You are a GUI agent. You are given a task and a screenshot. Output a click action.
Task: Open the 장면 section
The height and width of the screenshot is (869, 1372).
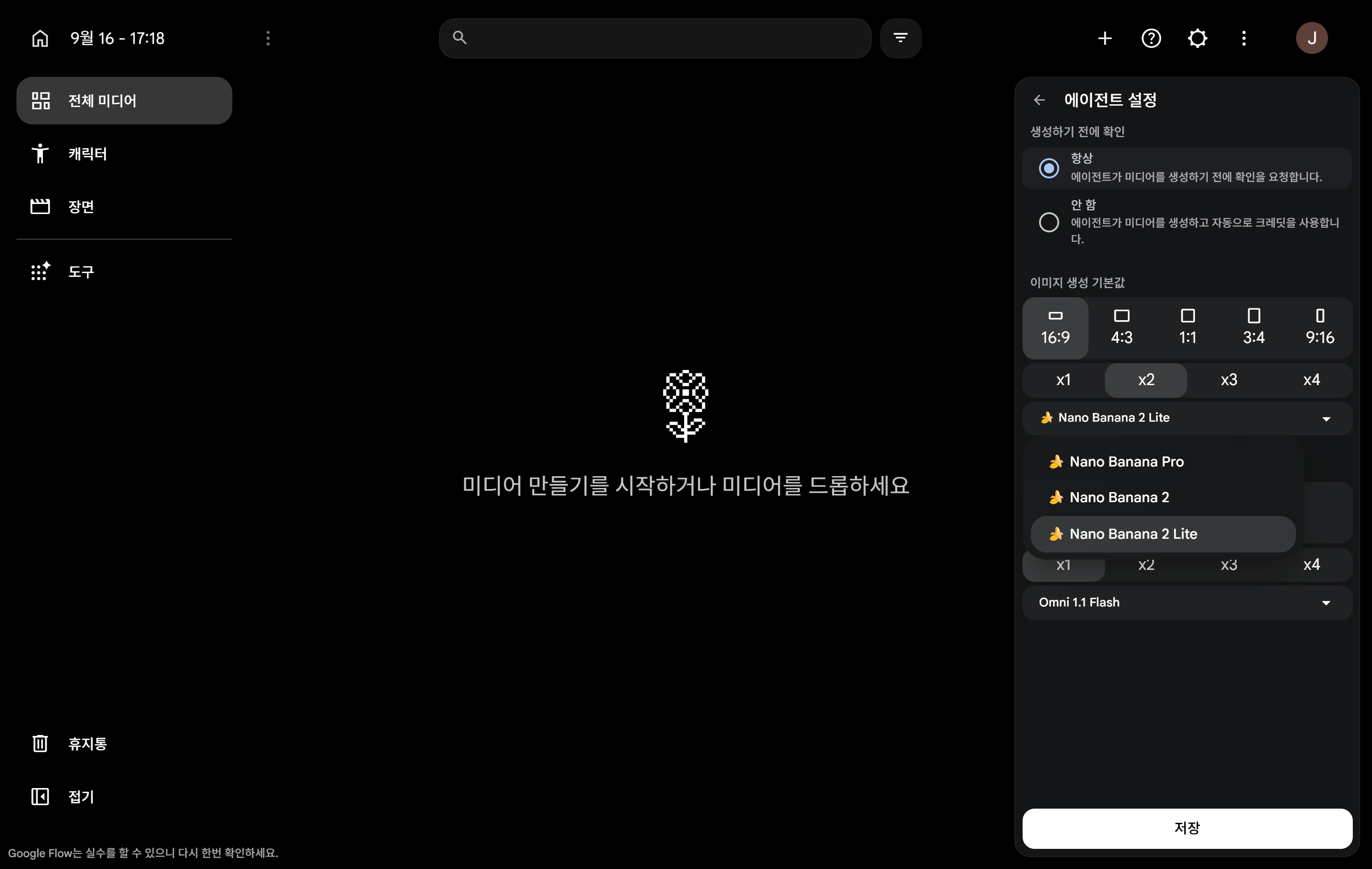pos(124,206)
